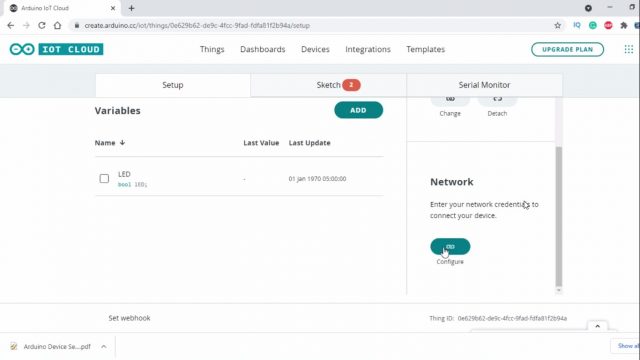Click the Network heading
The height and width of the screenshot is (360, 640).
pos(452,182)
